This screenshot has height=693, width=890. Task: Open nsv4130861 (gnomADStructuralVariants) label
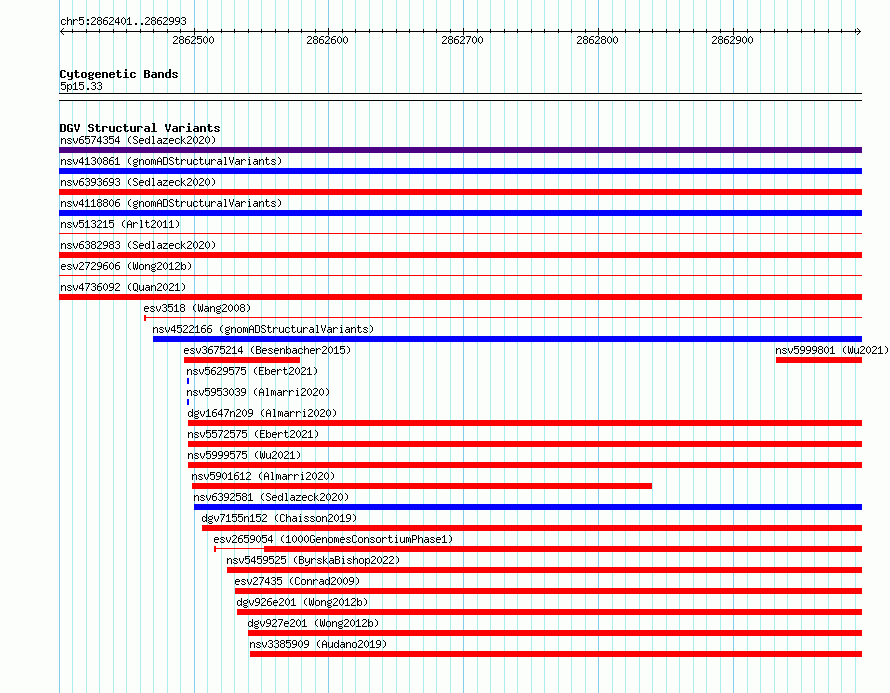click(171, 161)
